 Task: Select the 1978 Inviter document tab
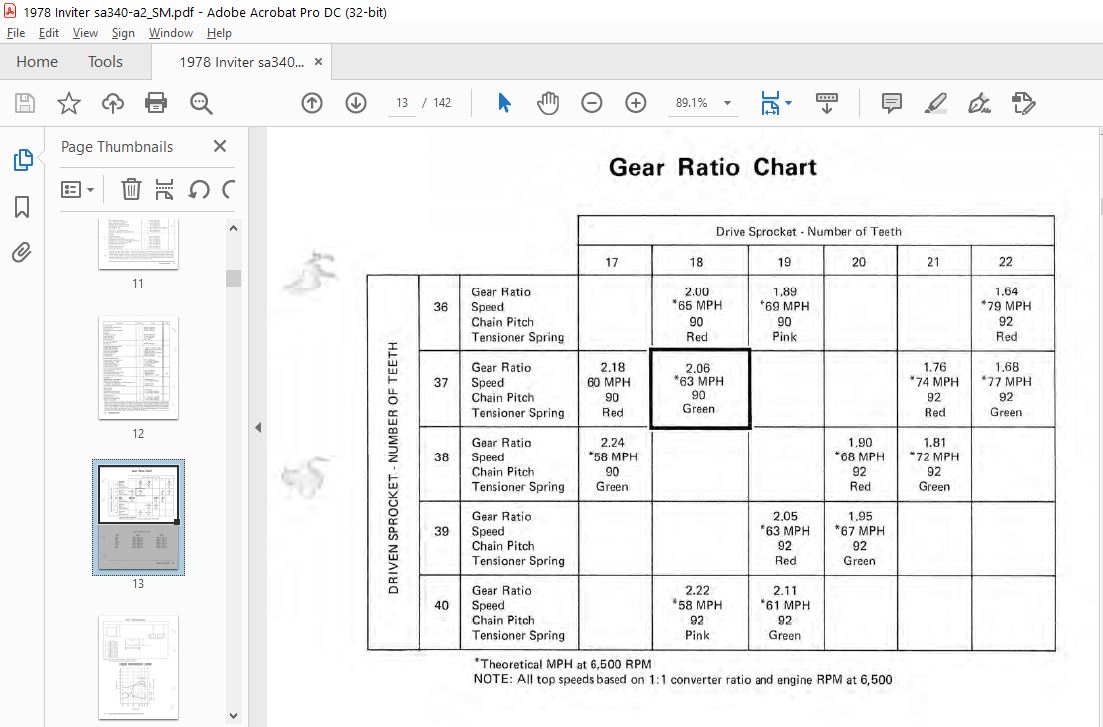pos(241,62)
